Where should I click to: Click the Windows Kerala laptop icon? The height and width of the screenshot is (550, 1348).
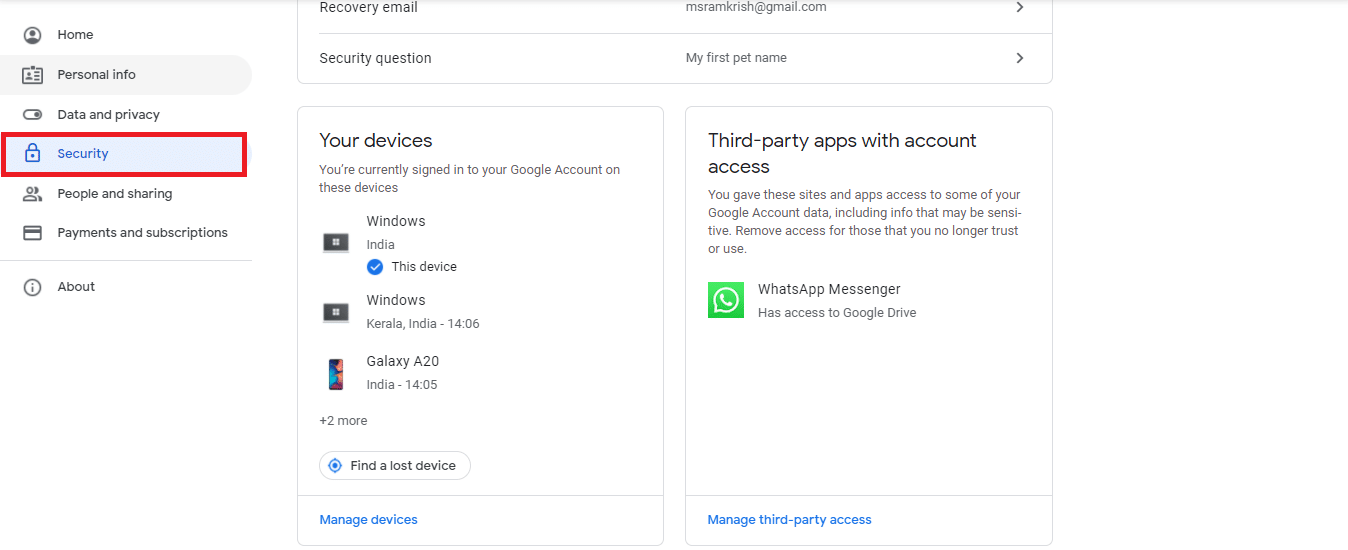tap(336, 312)
